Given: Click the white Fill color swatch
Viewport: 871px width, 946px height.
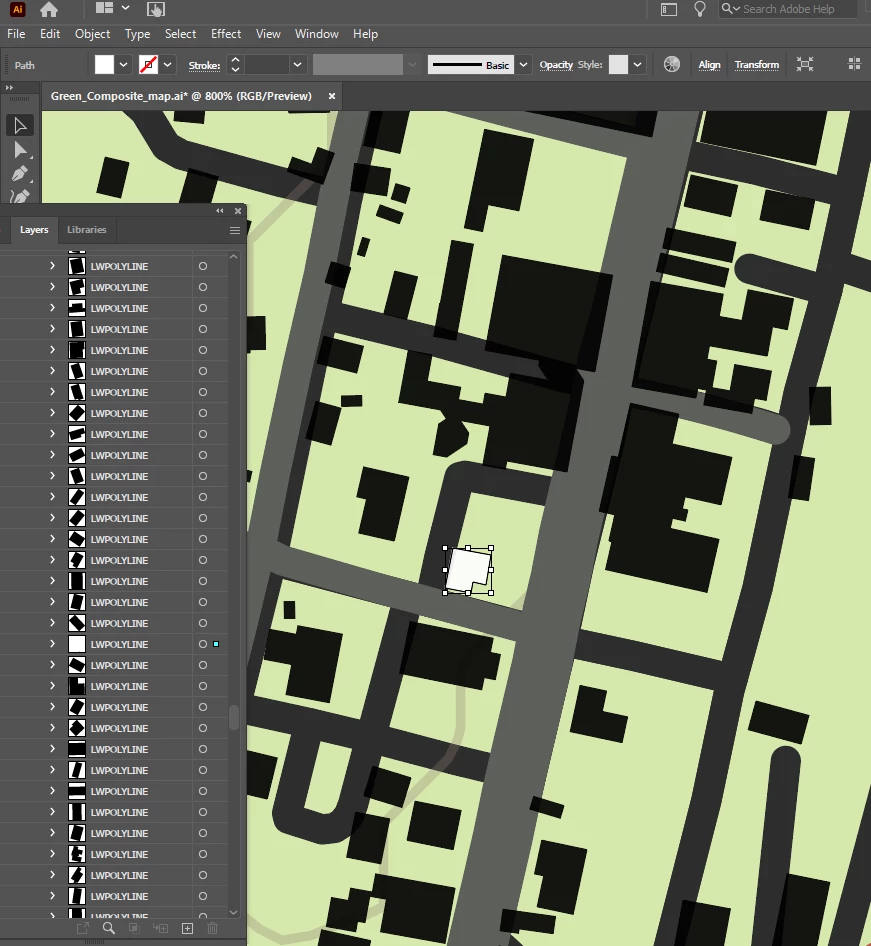Looking at the screenshot, I should pos(104,65).
